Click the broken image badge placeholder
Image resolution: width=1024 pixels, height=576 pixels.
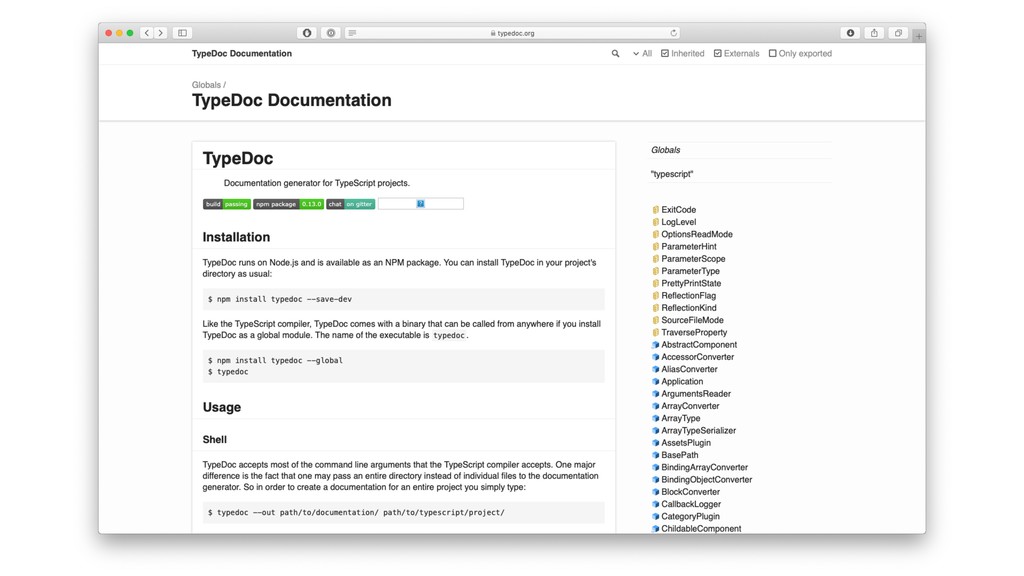pos(421,204)
